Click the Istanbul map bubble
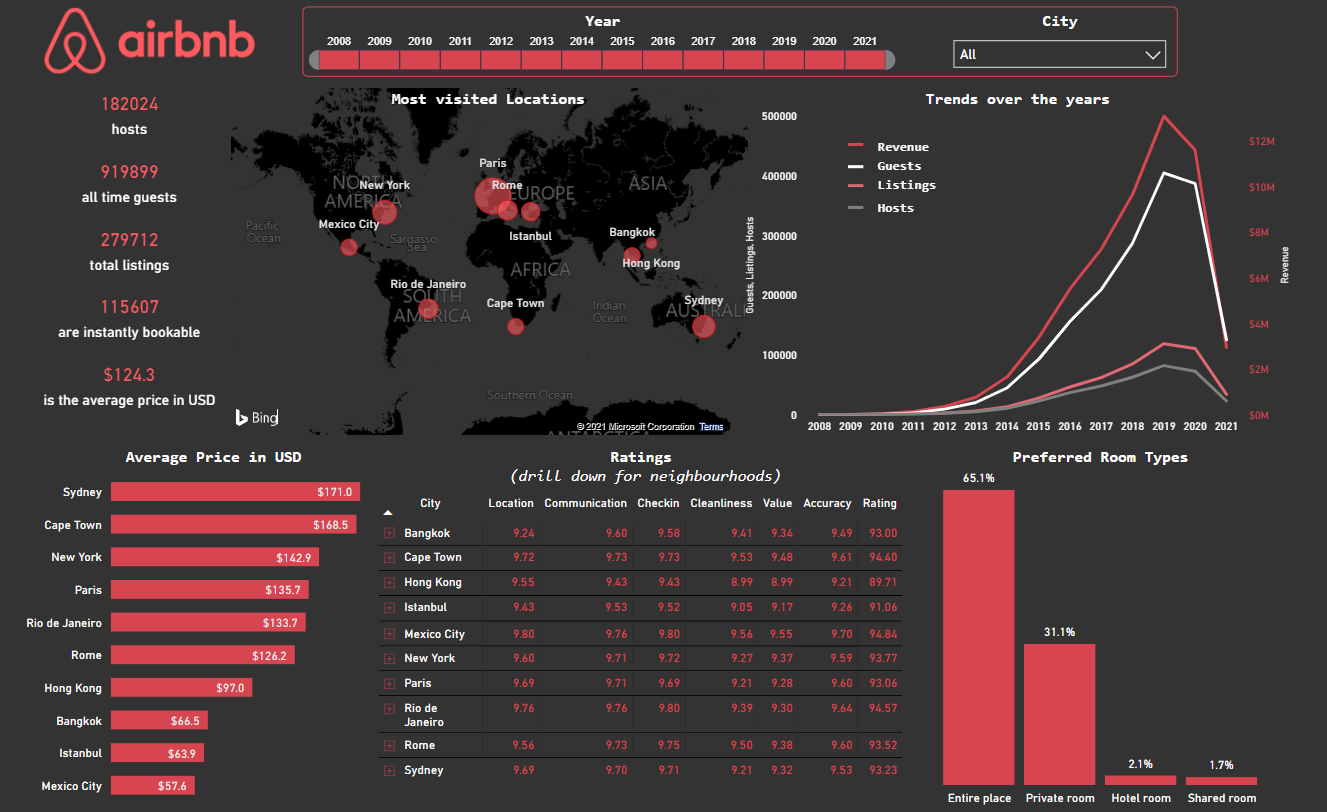This screenshot has height=812, width=1327. click(531, 211)
